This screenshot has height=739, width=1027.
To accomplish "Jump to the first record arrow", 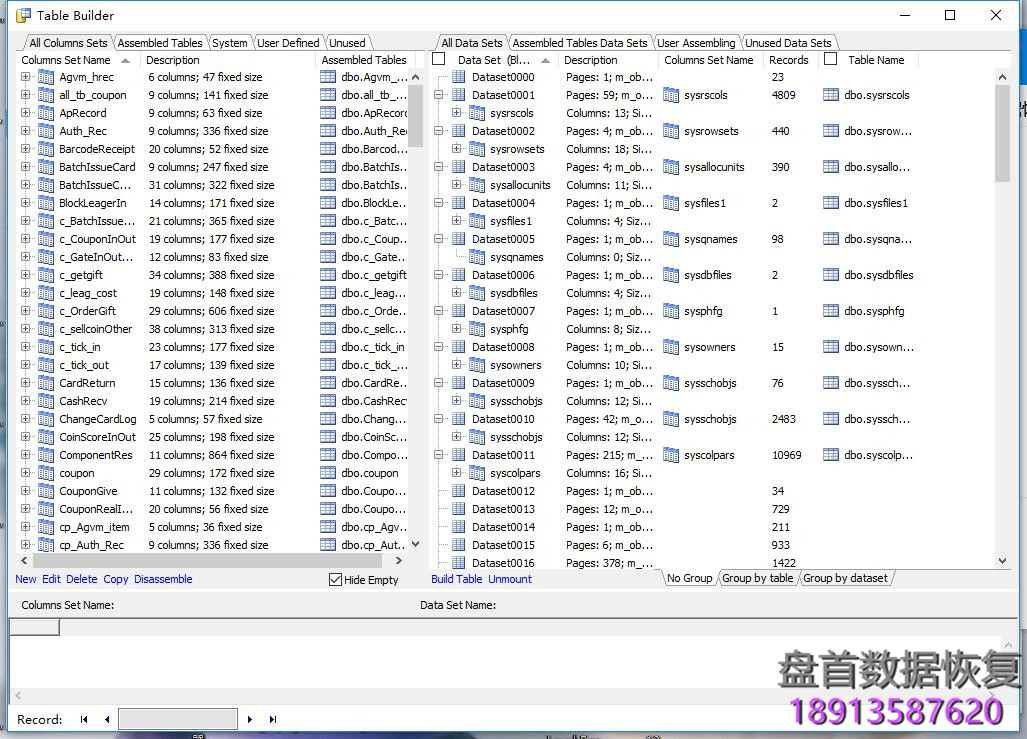I will [84, 719].
